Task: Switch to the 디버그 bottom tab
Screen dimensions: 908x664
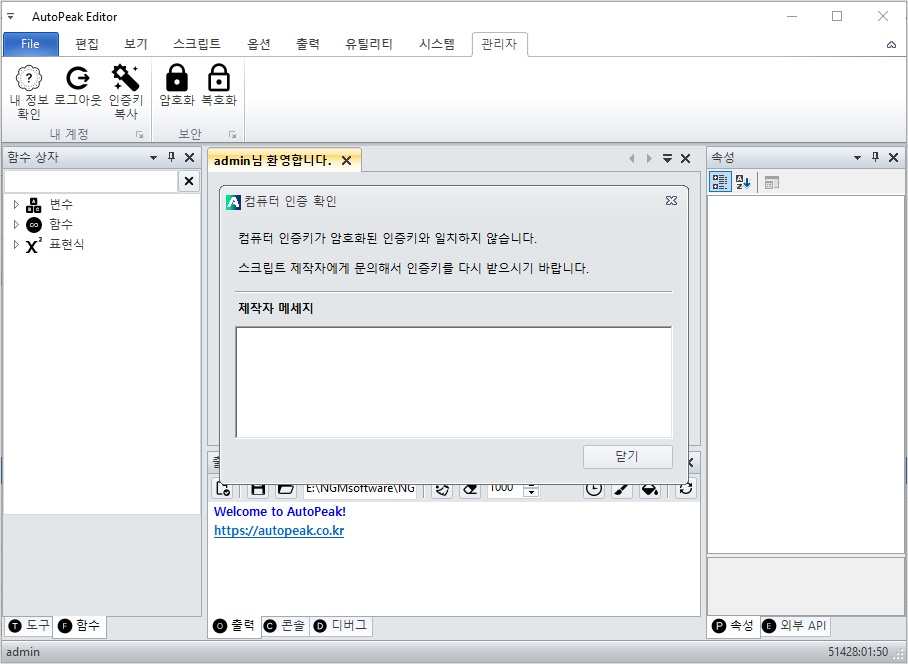Action: click(x=340, y=626)
